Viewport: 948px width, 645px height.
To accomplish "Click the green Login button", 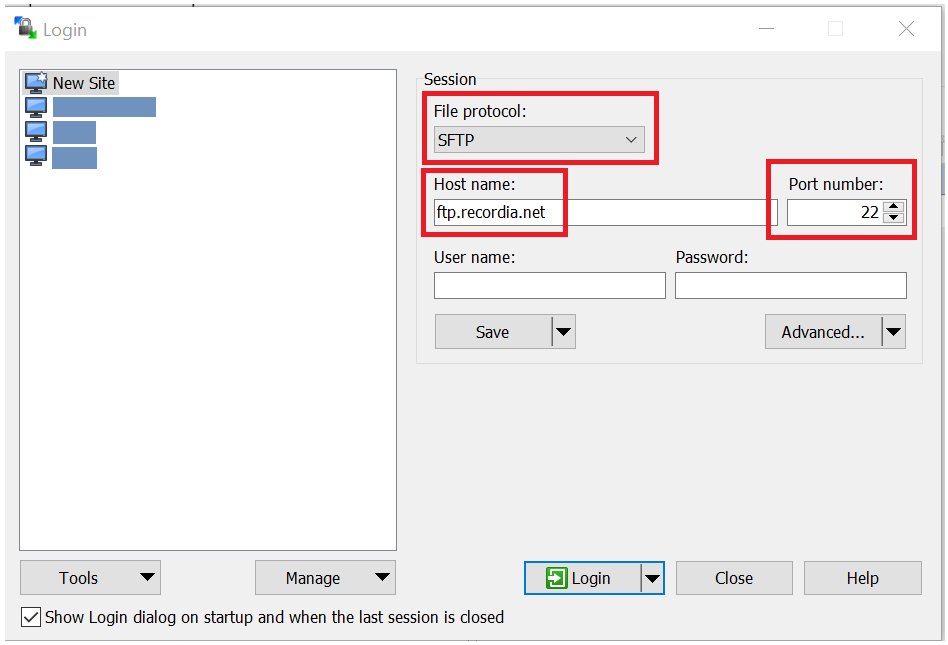I will coord(582,578).
